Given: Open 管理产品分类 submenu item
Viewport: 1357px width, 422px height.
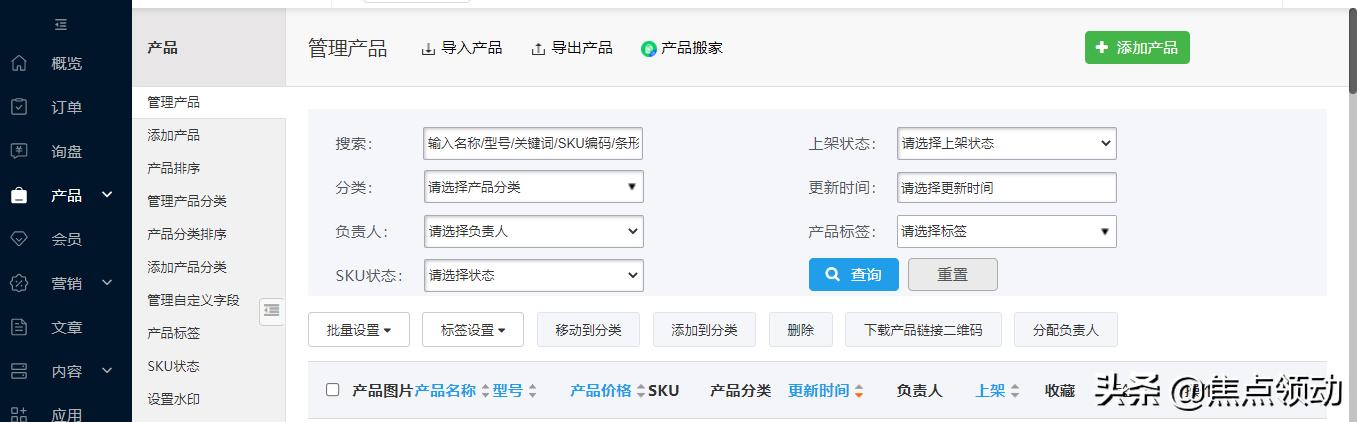Looking at the screenshot, I should point(187,201).
